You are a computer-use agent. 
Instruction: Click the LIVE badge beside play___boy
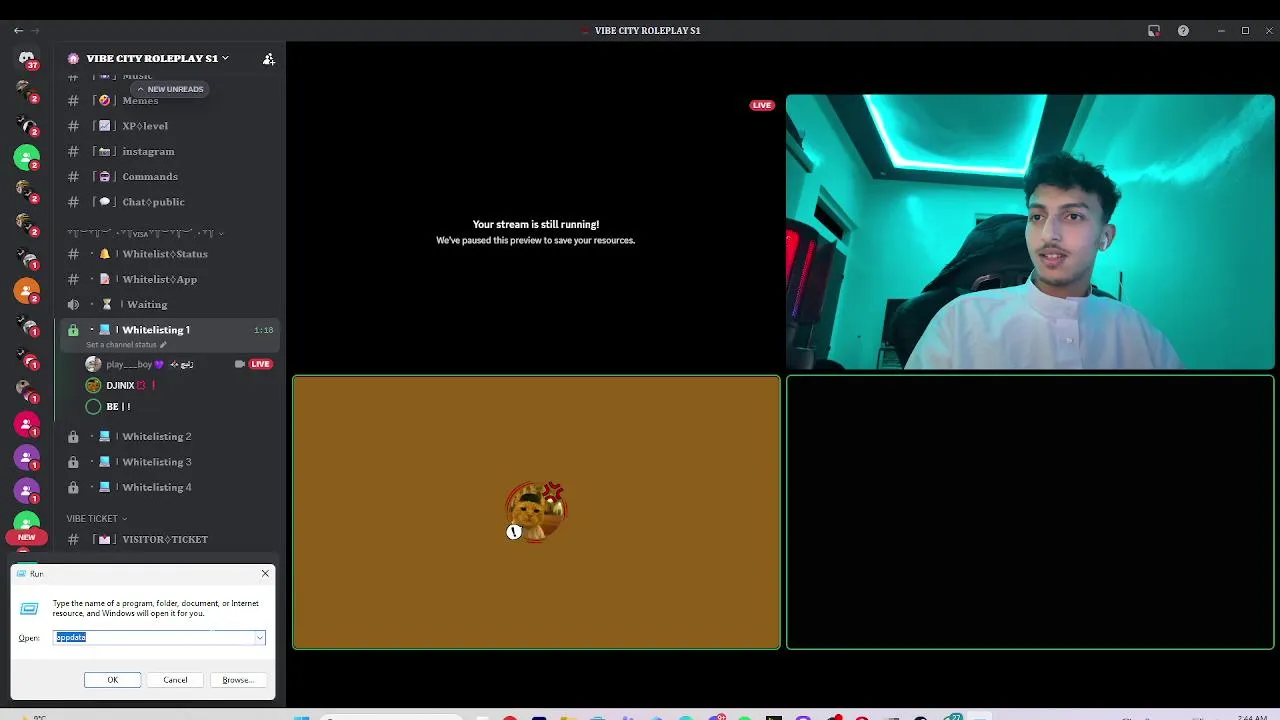[x=260, y=364]
